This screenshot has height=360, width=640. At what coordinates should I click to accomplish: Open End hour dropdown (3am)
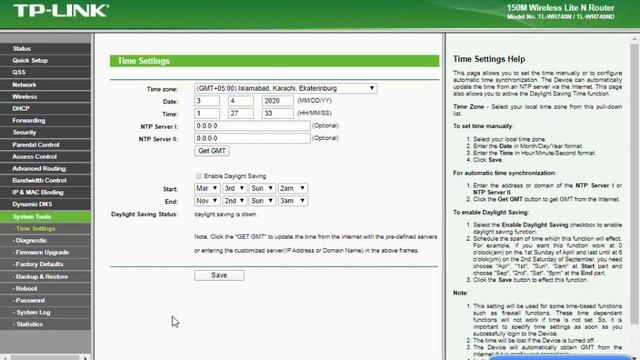(x=293, y=201)
